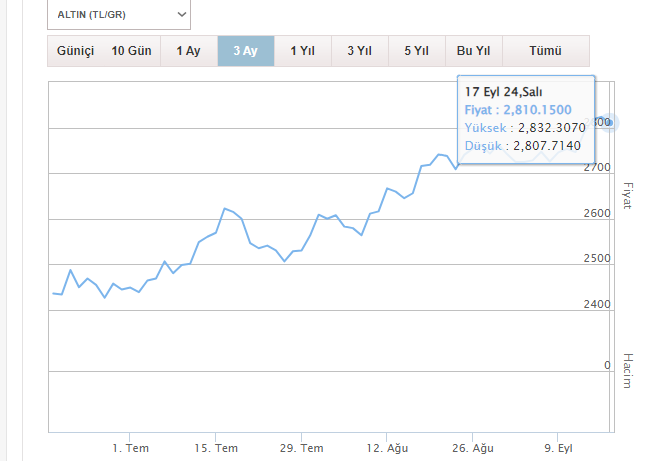665x461 pixels.
Task: Click the Yüksek value in the tooltip
Action: (550, 128)
